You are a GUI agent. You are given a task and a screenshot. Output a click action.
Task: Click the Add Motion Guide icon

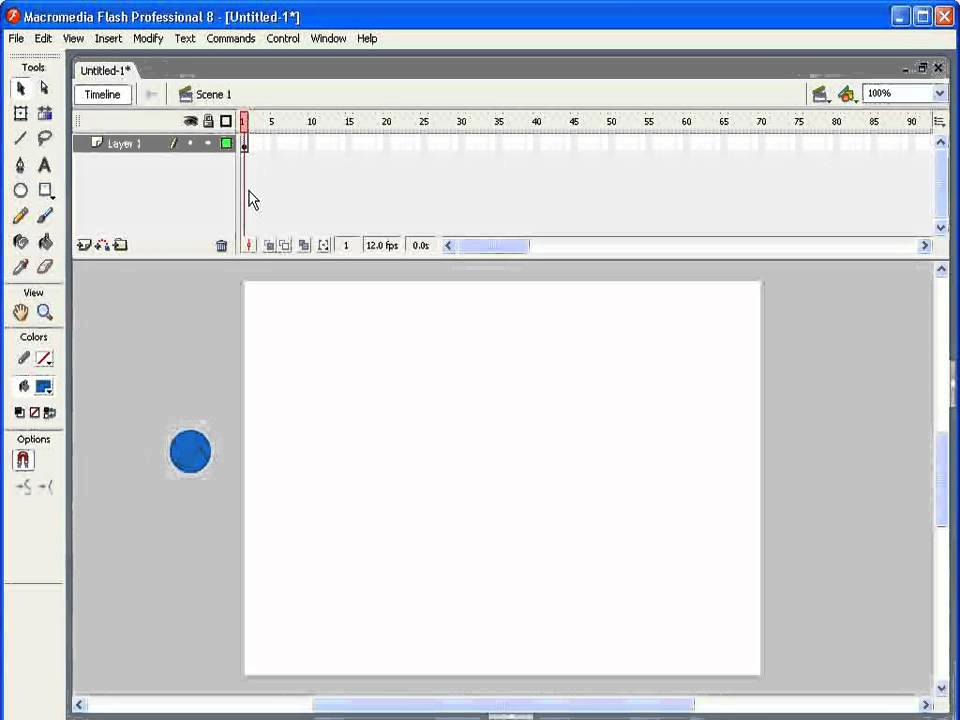point(102,246)
